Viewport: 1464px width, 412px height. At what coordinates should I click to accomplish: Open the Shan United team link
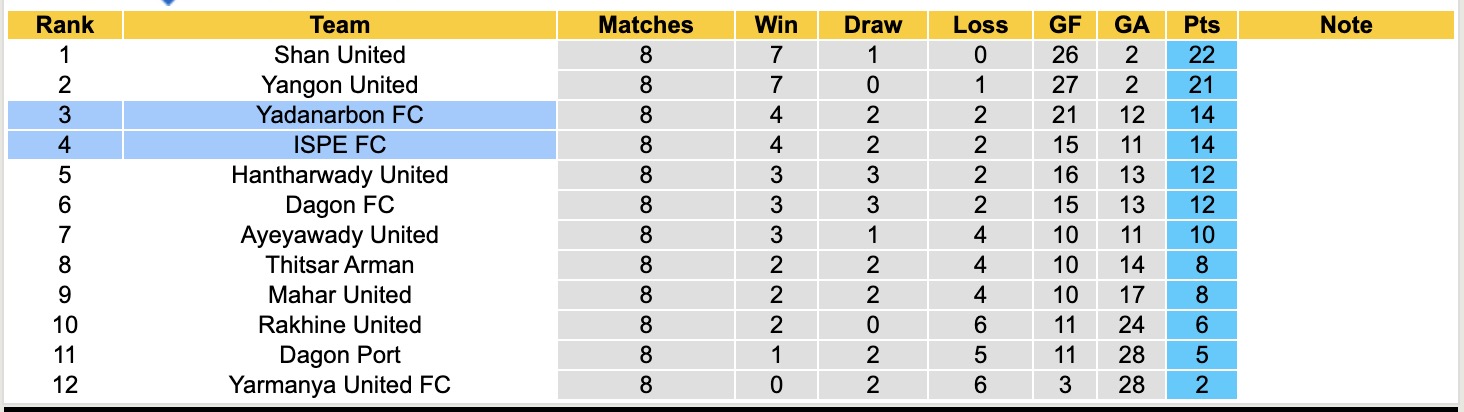click(339, 55)
